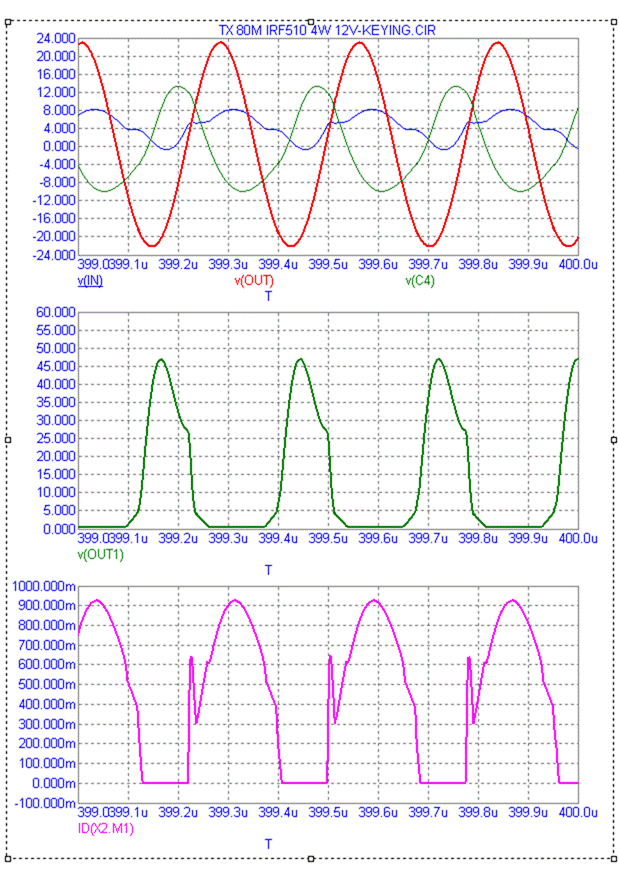Click the bottom-left corner selection handle
Image resolution: width=619 pixels, height=872 pixels.
tap(9, 858)
